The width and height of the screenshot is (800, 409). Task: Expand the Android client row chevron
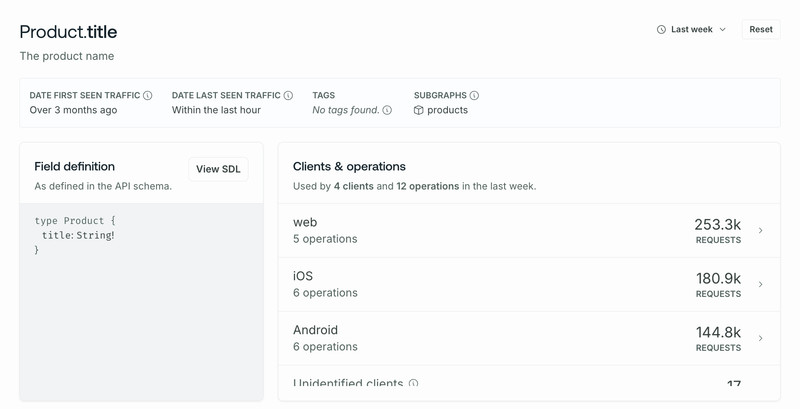(760, 338)
